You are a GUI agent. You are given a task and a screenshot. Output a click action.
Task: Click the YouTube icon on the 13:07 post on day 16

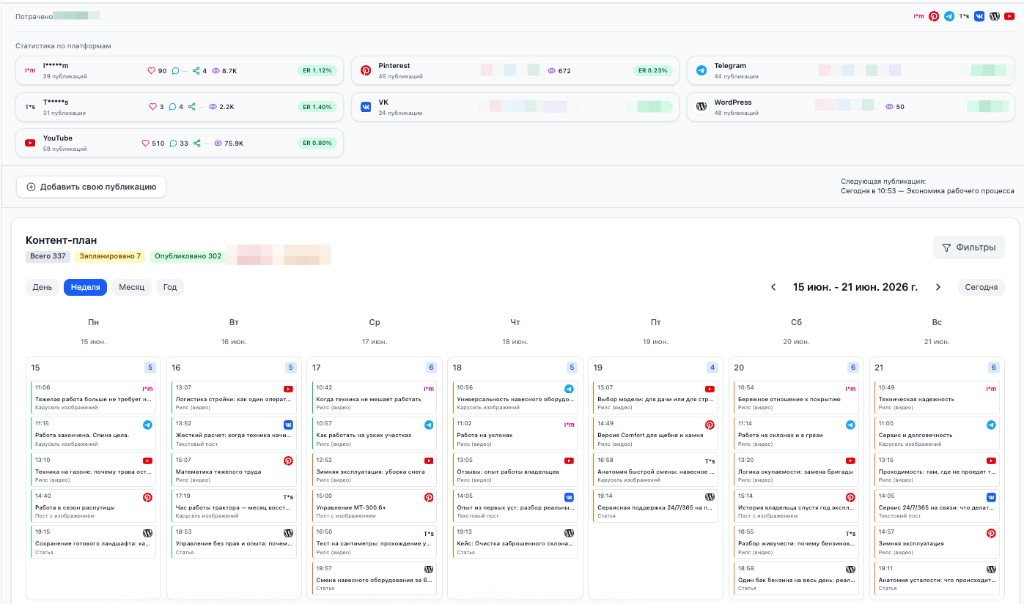288,389
